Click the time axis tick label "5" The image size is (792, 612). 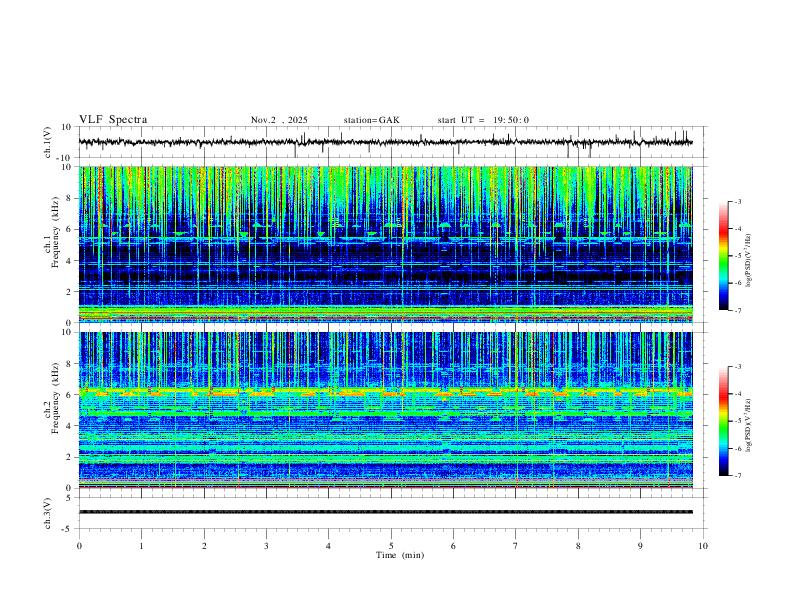(391, 546)
